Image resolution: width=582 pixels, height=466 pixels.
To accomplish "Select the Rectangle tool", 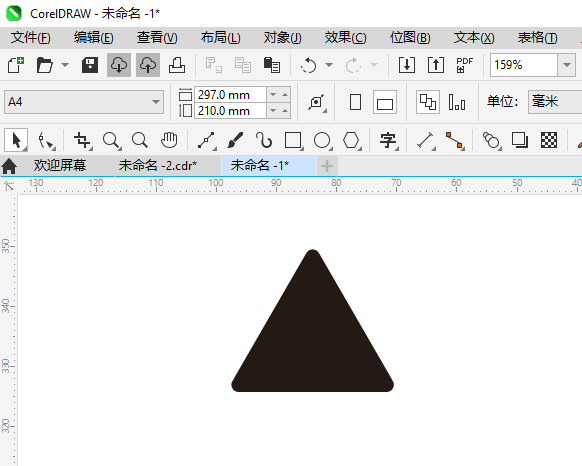I will click(x=293, y=141).
